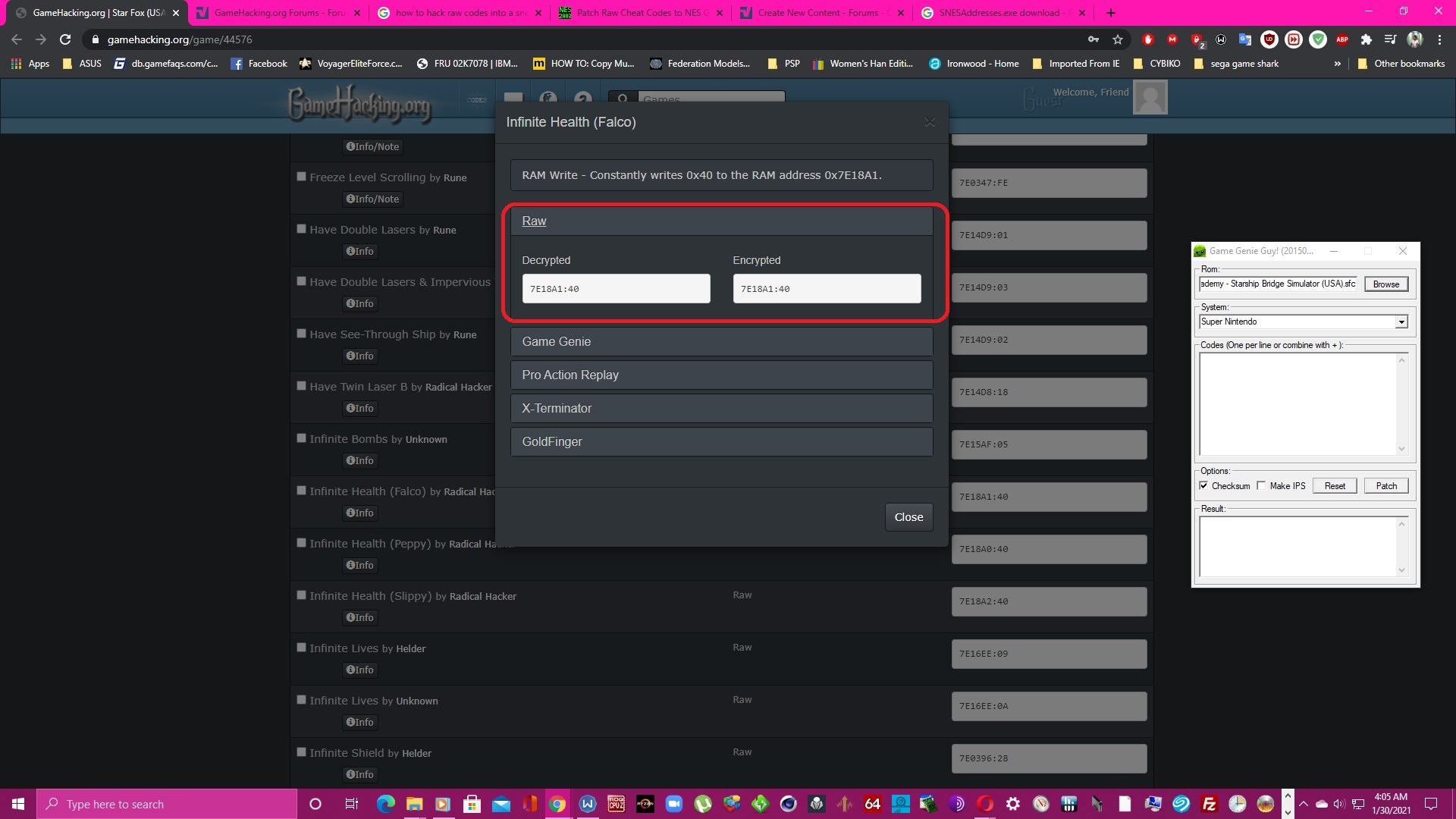
Task: Open the Google Translate extension
Action: click(x=1245, y=39)
